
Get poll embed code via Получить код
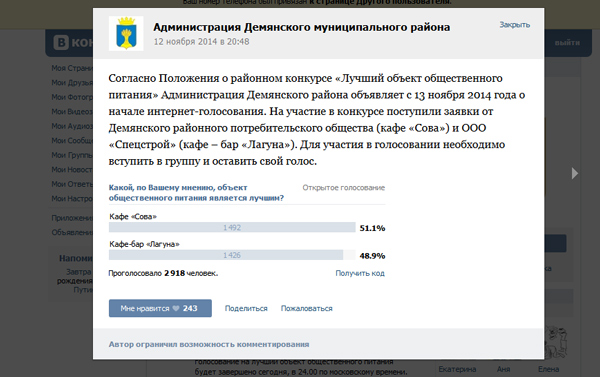(x=360, y=273)
